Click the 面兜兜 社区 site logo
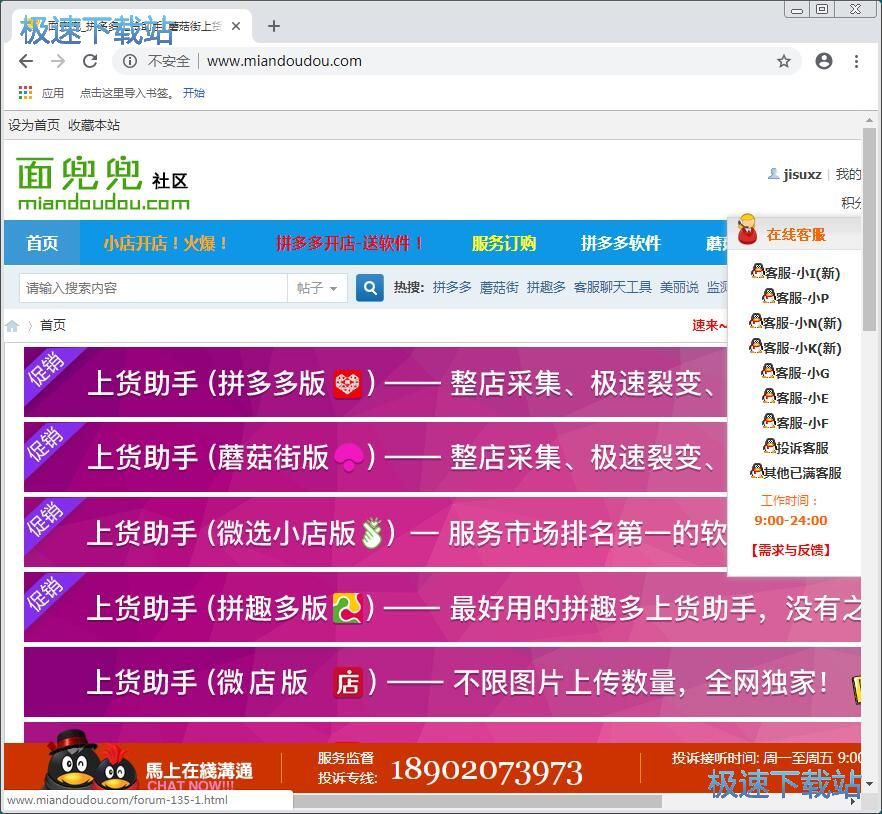Image resolution: width=882 pixels, height=814 pixels. (x=103, y=183)
